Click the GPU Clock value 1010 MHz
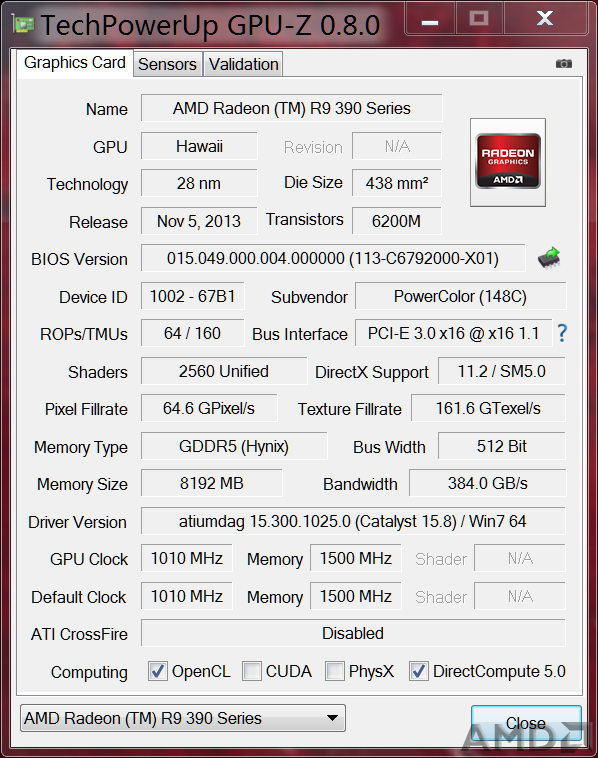Image resolution: width=598 pixels, height=758 pixels. (x=187, y=558)
